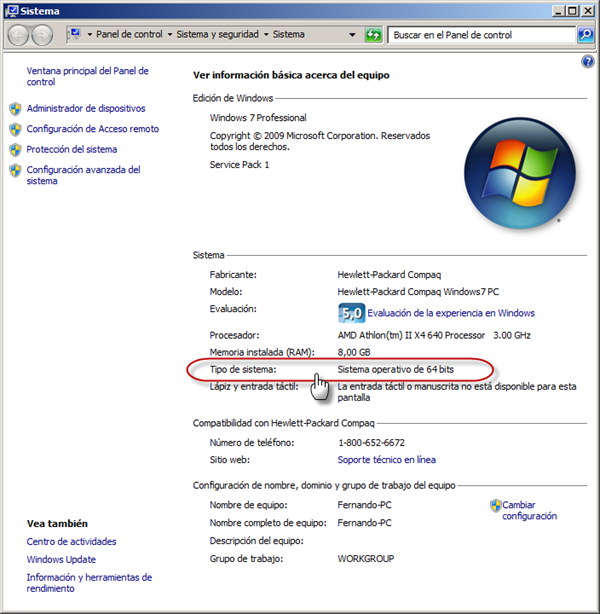Image resolution: width=600 pixels, height=614 pixels.
Task: Open the address bar history dropdown
Action: 352,35
